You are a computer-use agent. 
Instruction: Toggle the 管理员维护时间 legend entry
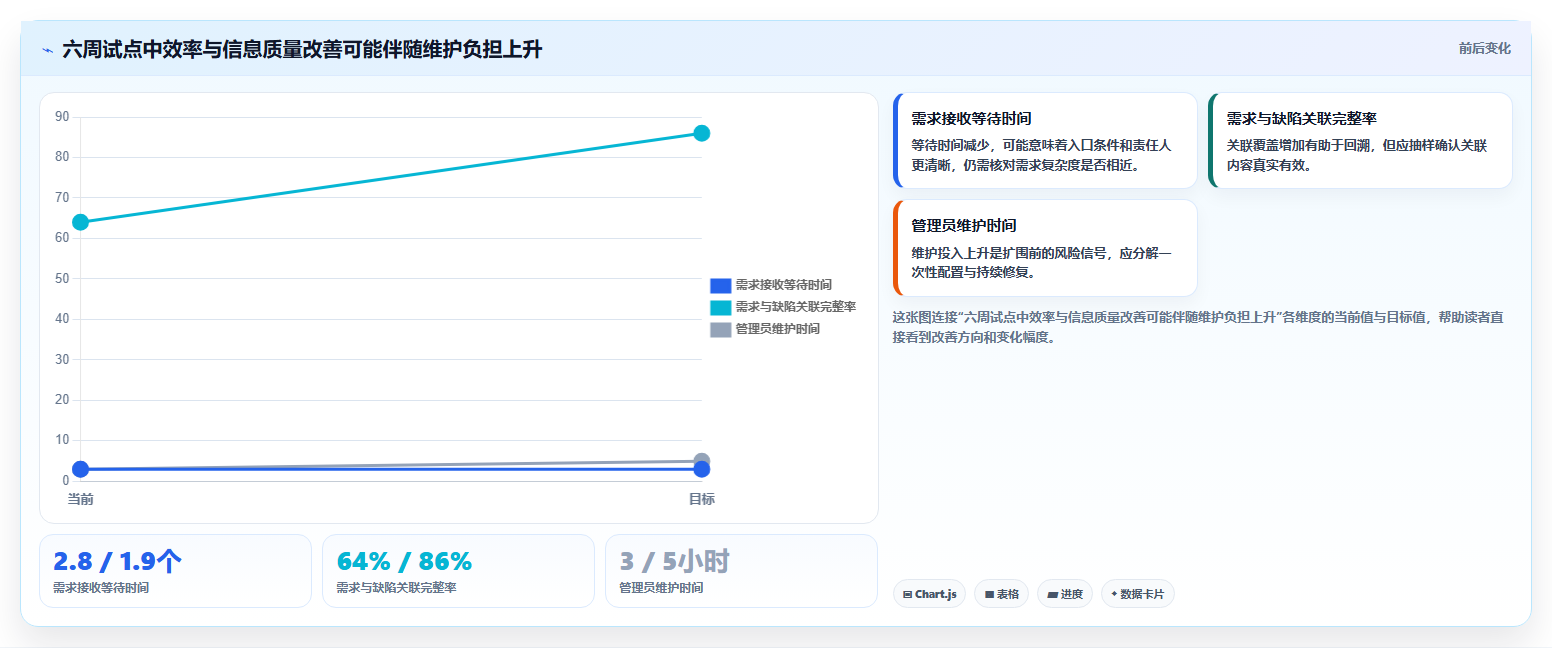click(x=764, y=329)
